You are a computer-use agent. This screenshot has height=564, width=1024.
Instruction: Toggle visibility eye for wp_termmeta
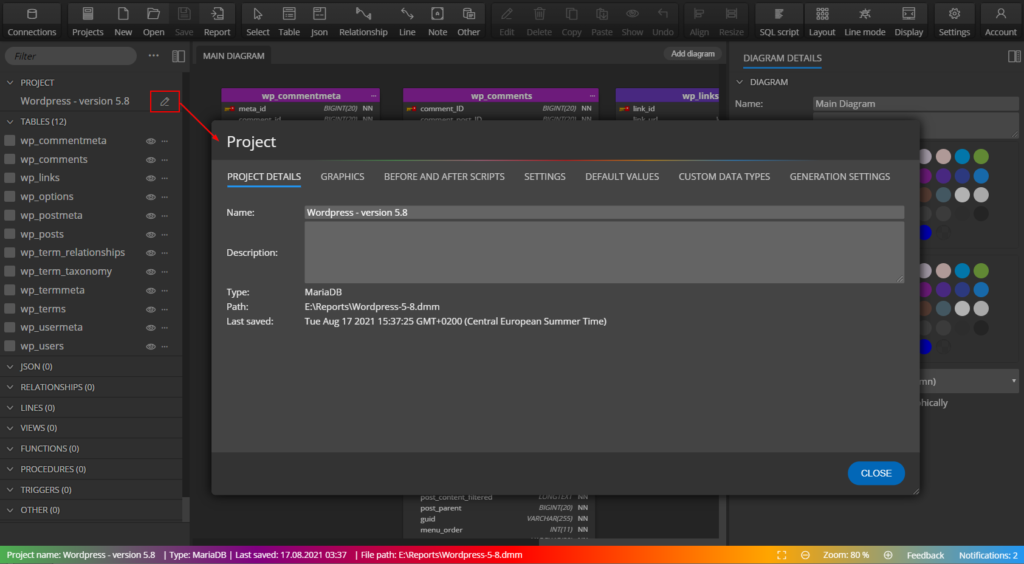pos(150,290)
